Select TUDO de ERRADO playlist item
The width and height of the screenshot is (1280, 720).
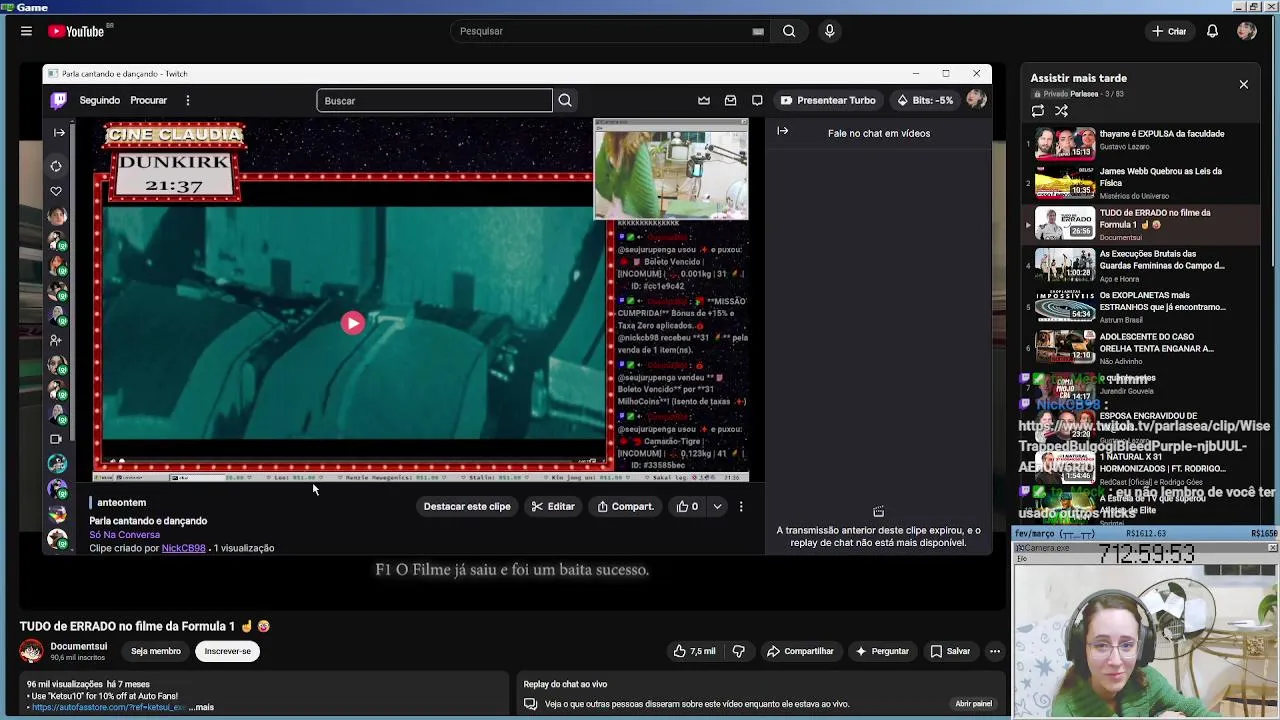(x=1140, y=224)
